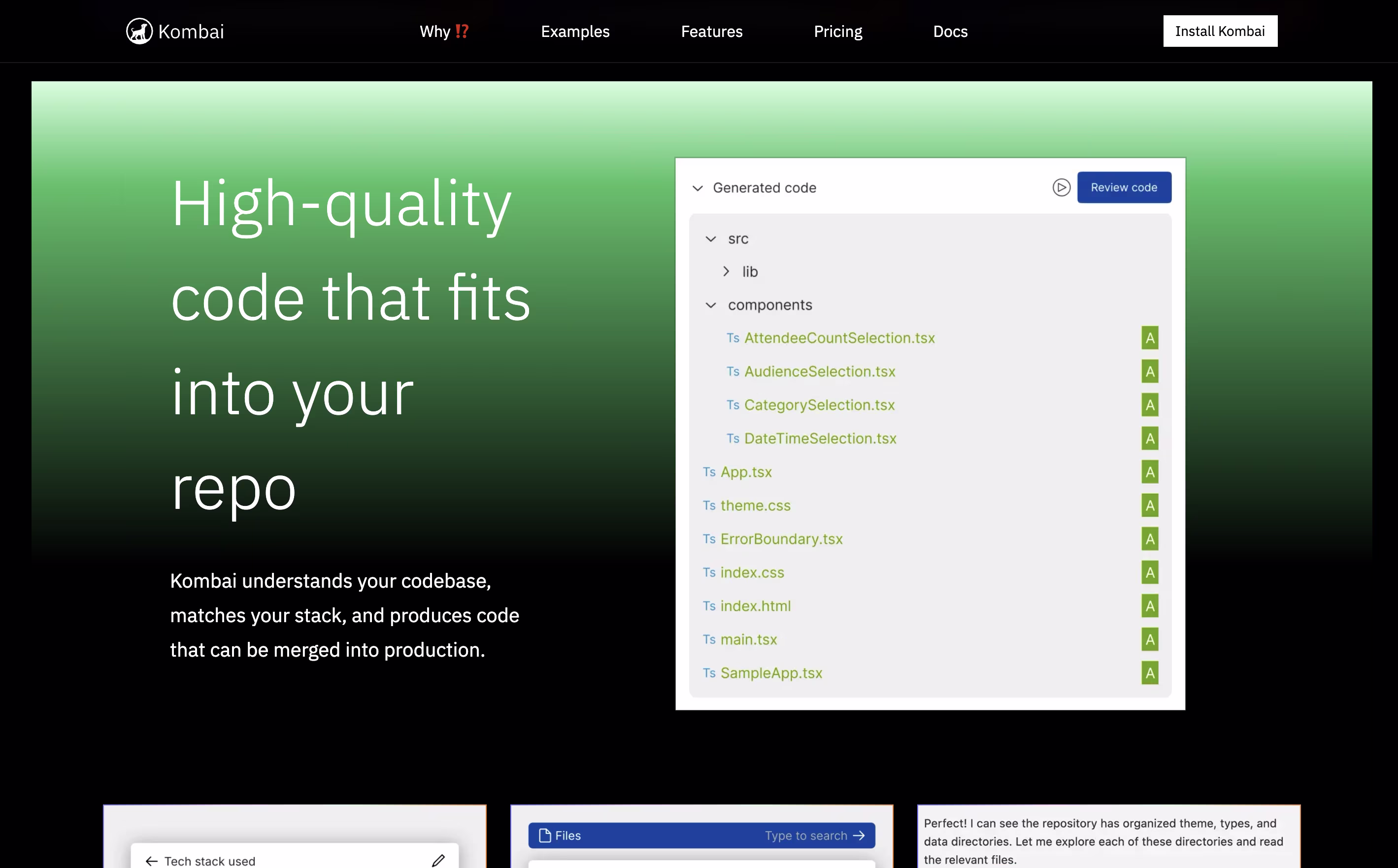Open DateTimeSelection.tsx file

(x=820, y=438)
